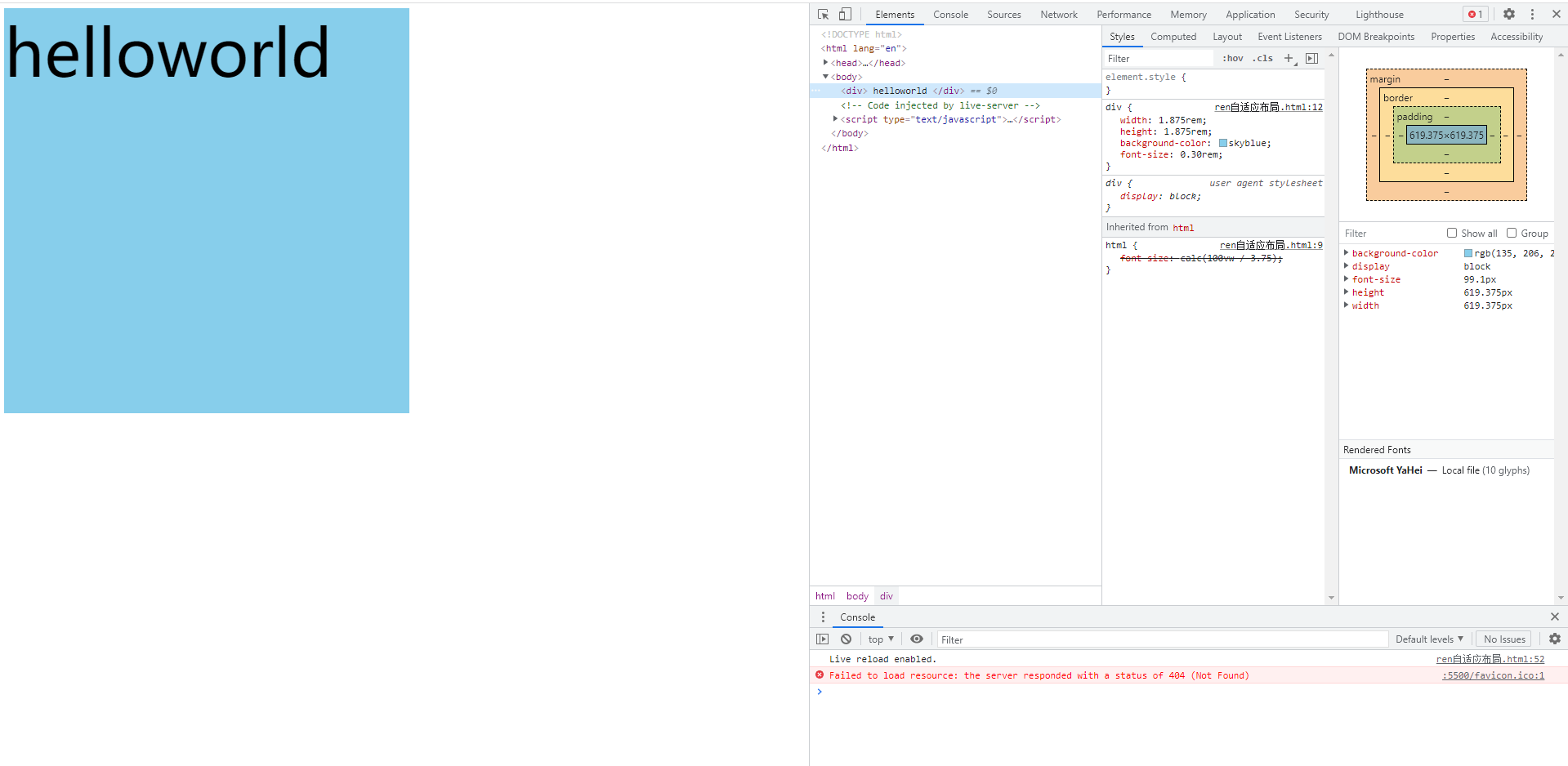Click the font-size: 0.30rem declaration
Viewport: 1568px width, 766px height.
point(1171,154)
